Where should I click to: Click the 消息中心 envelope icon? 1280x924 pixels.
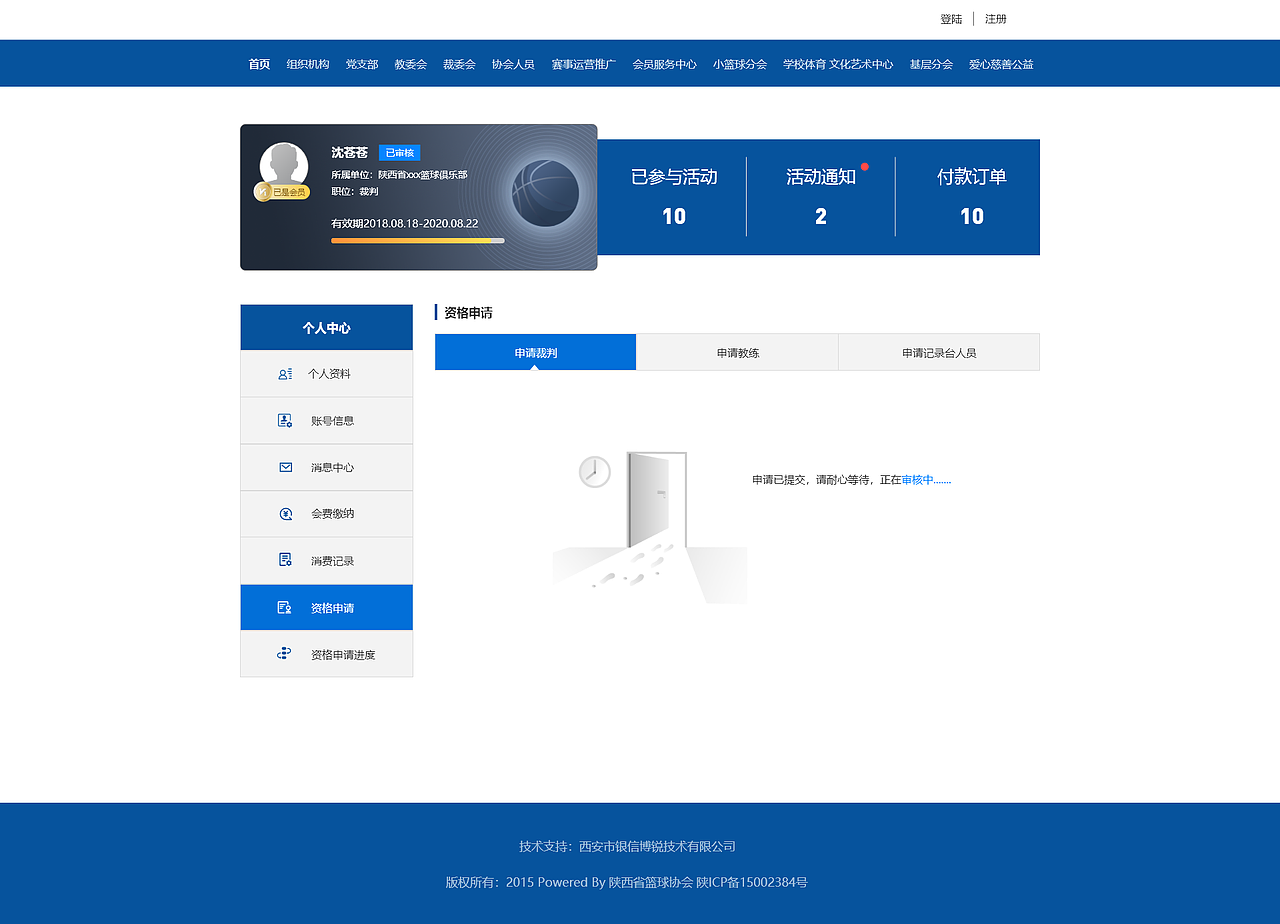coord(286,467)
